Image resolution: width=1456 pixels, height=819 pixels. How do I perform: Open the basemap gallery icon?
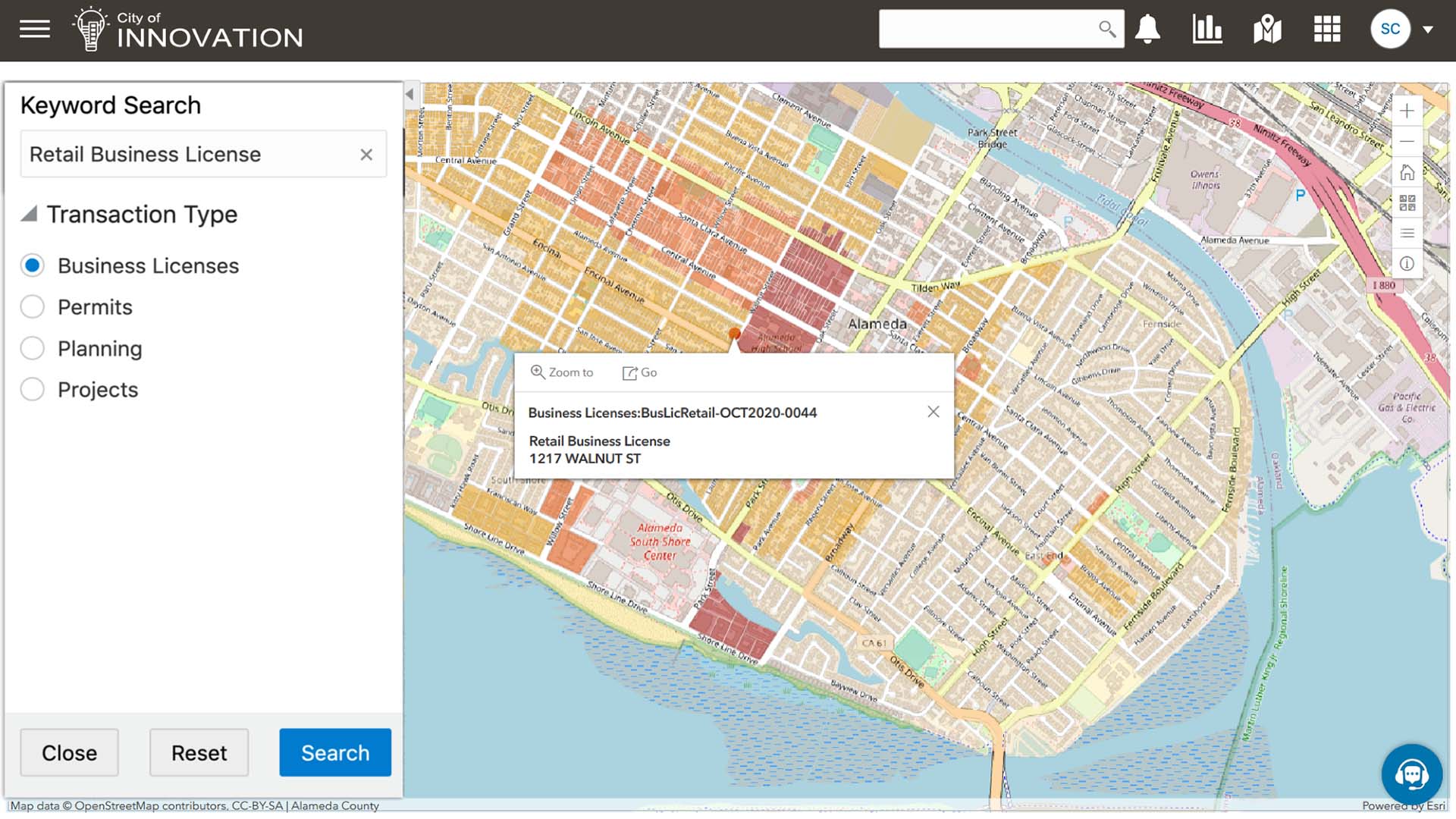click(x=1407, y=202)
